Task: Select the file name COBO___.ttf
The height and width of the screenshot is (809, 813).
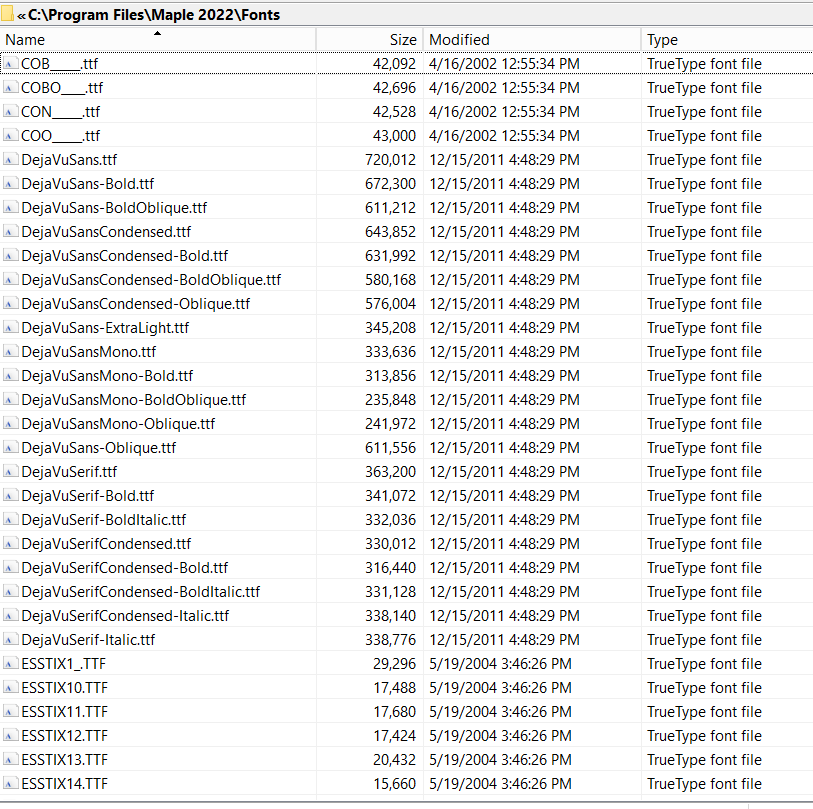Action: pos(62,88)
